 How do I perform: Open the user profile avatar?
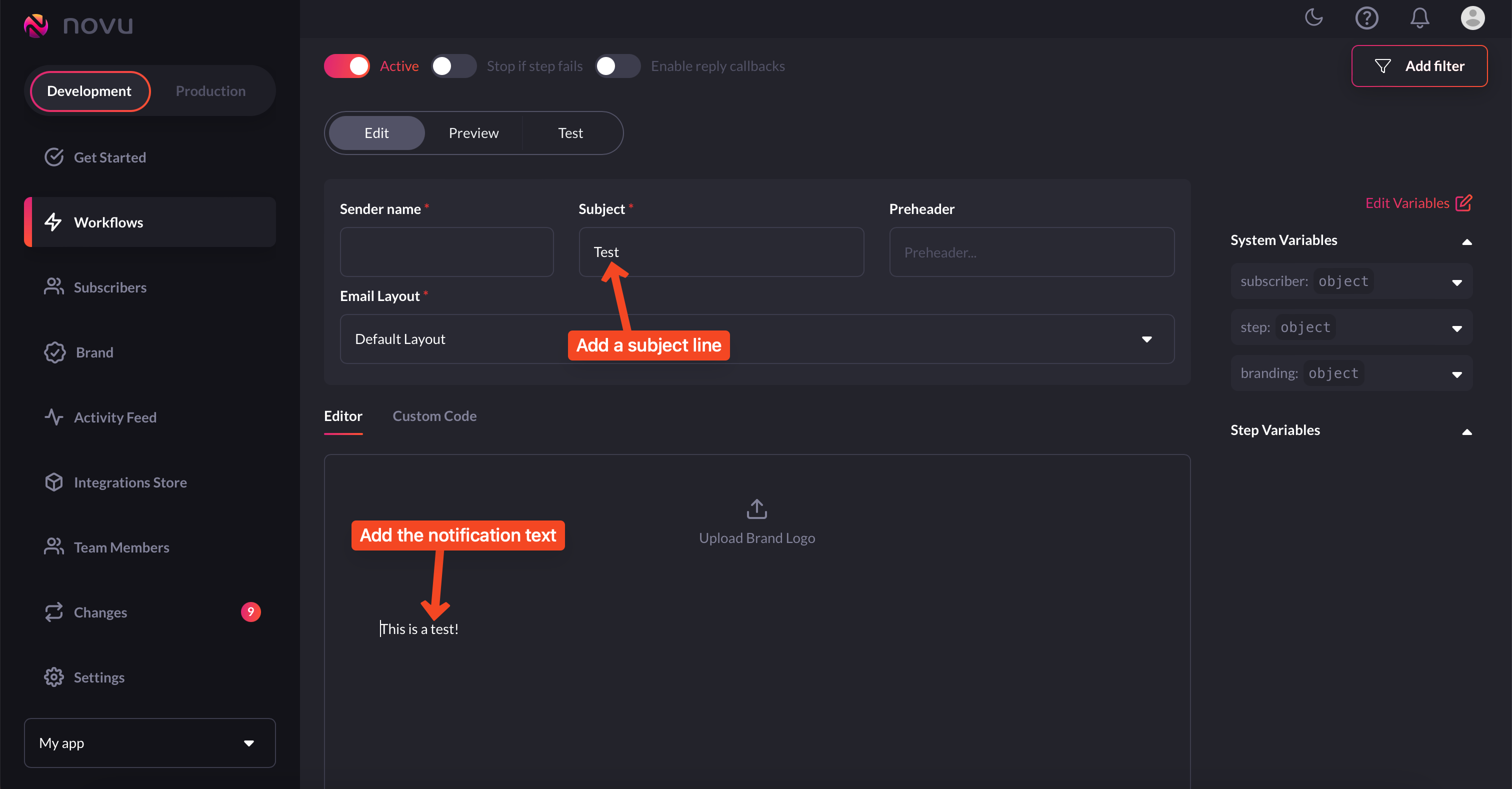(x=1472, y=17)
